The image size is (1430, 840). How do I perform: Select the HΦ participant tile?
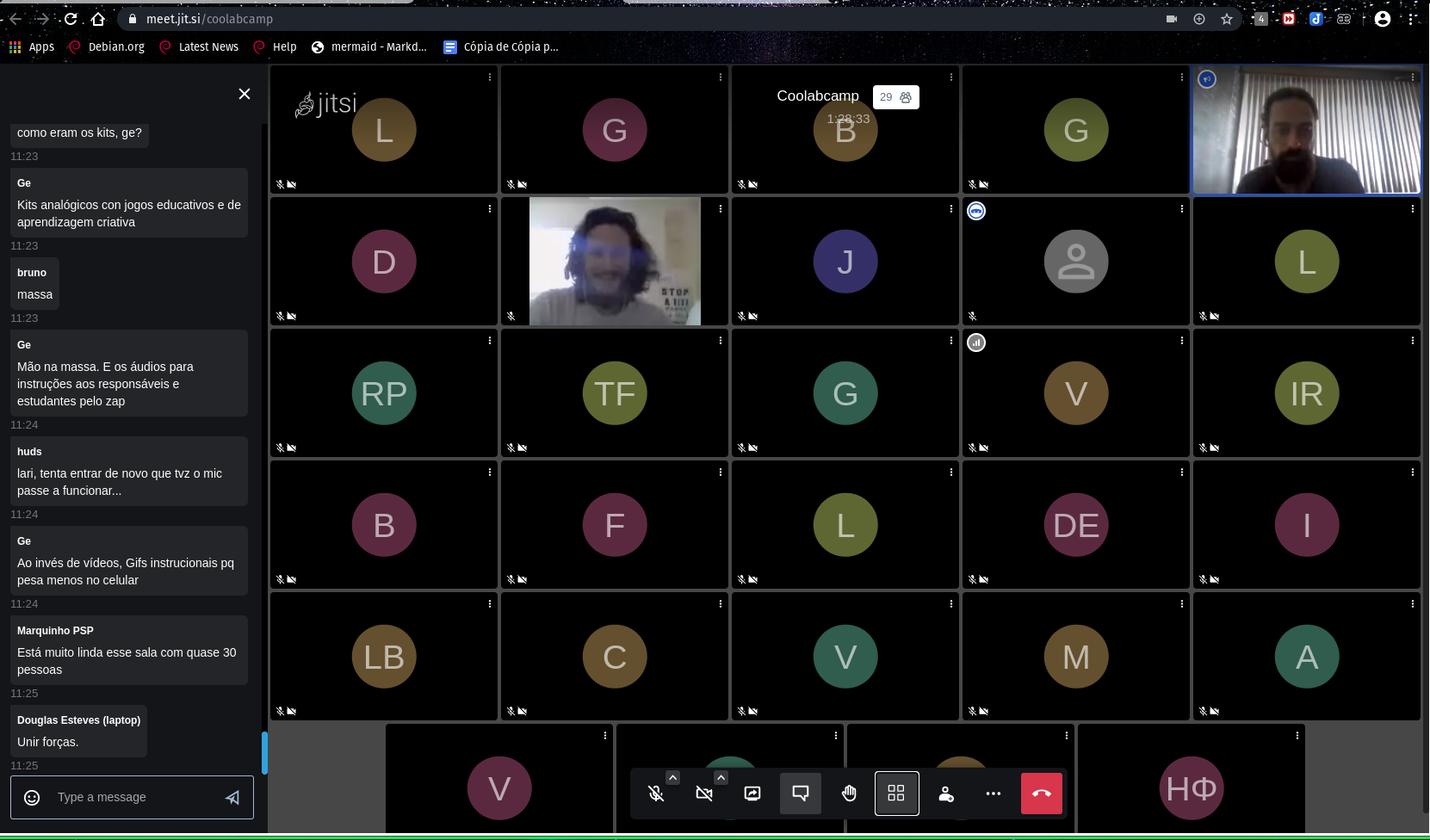1192,779
